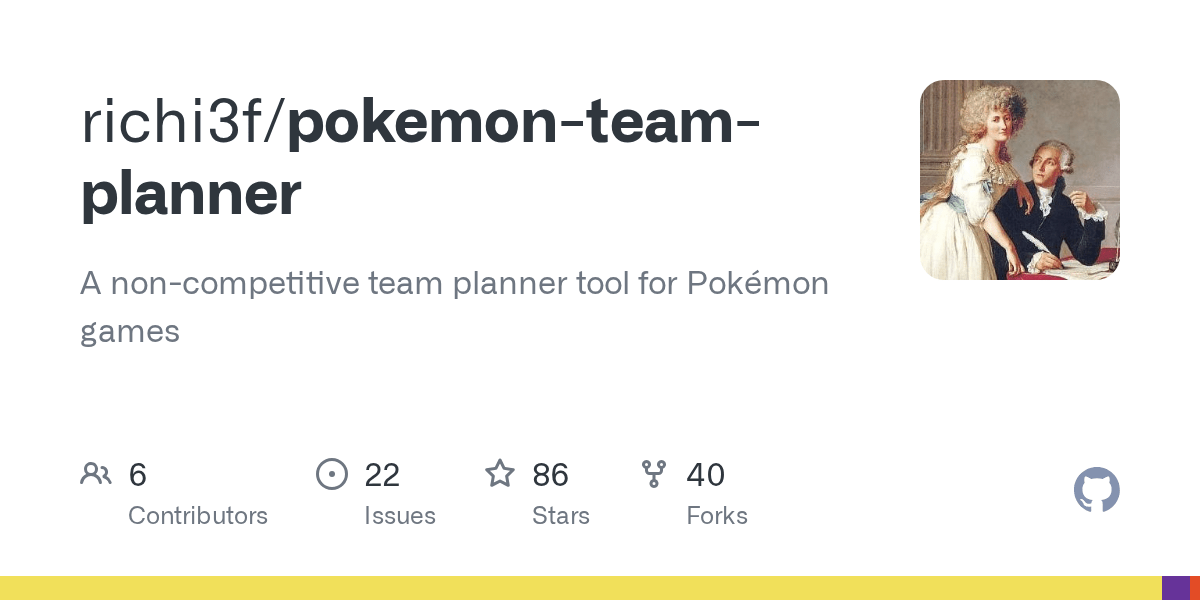Click the Stars star icon

(500, 473)
